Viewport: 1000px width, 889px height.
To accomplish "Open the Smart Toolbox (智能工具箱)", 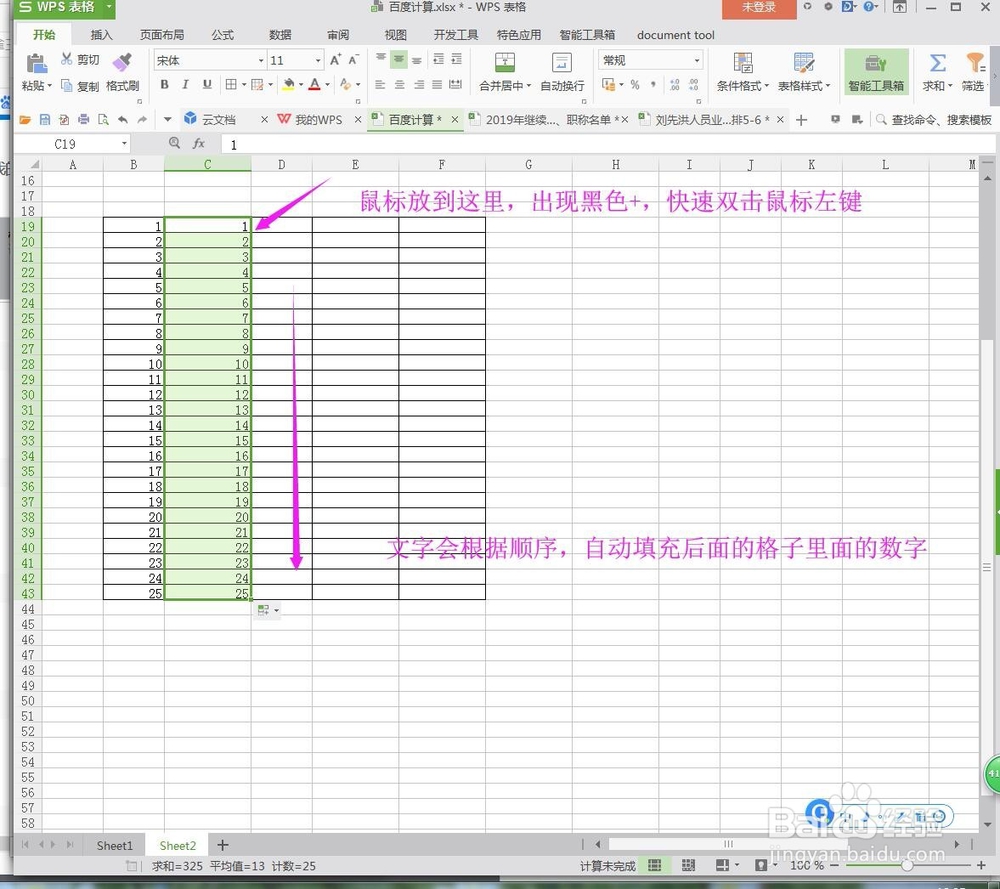I will tap(876, 72).
